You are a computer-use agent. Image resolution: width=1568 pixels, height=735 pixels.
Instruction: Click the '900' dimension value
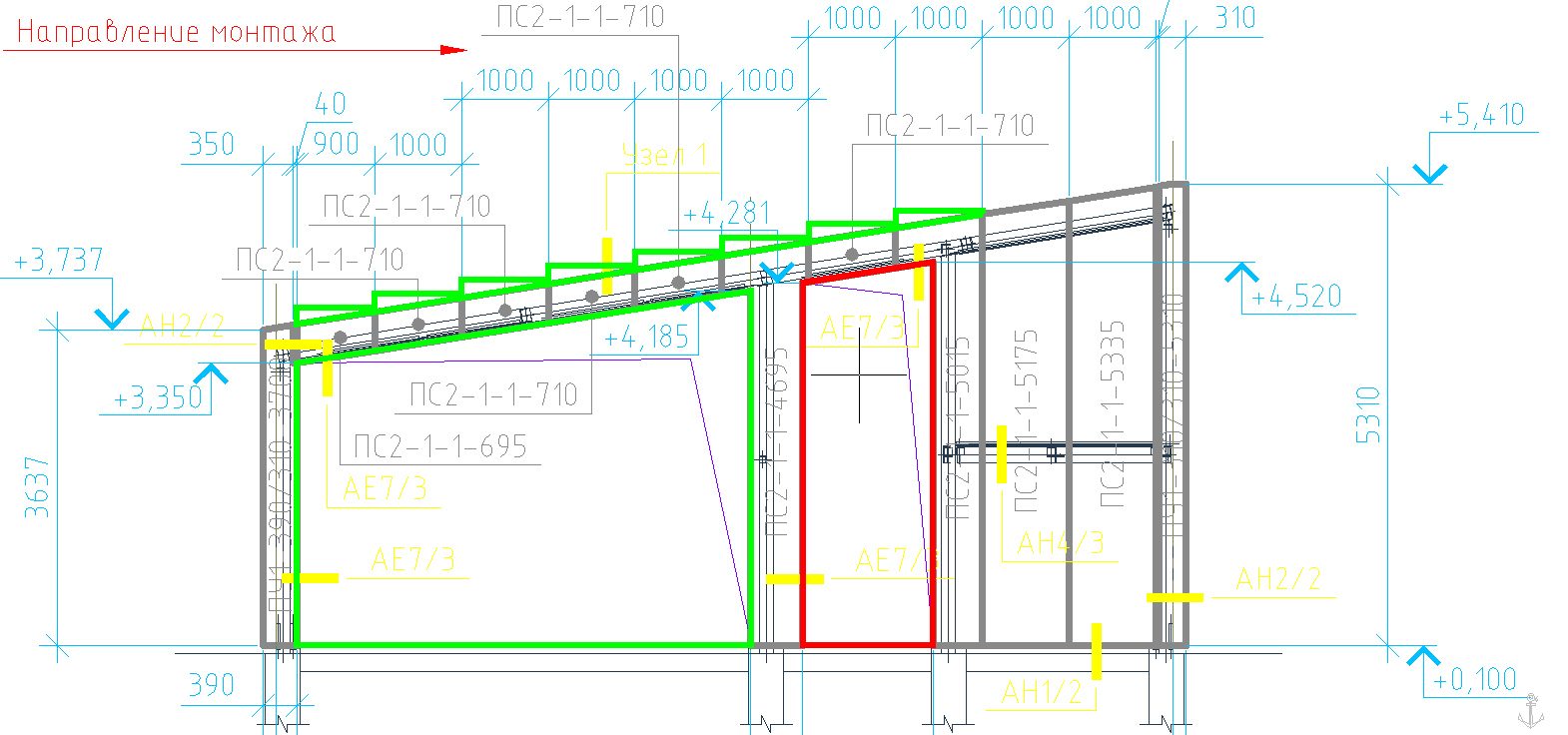click(336, 144)
